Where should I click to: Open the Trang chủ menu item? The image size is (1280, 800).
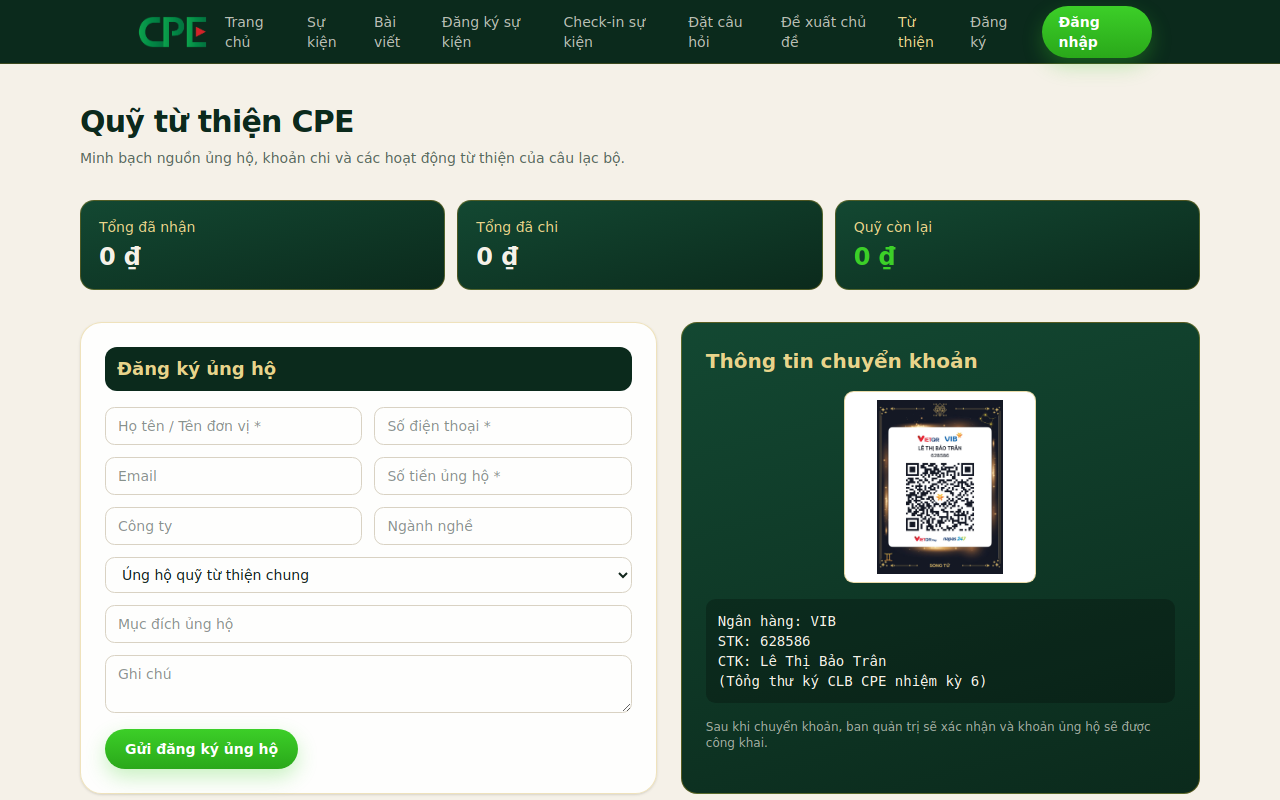[244, 32]
